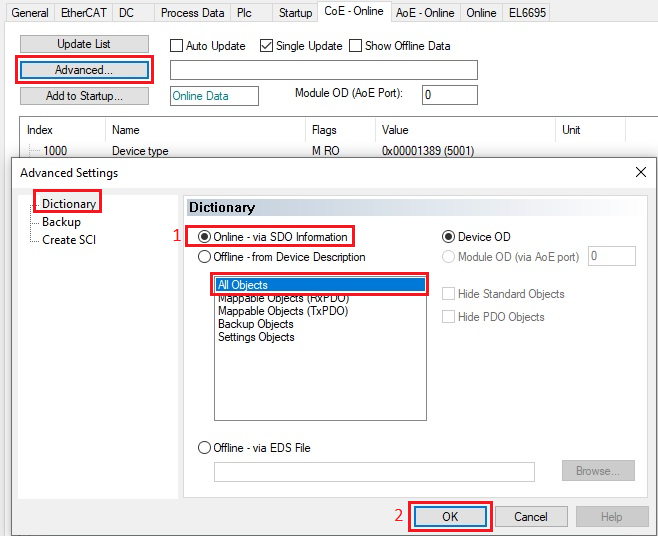Click the Help button
Image resolution: width=658 pixels, height=536 pixels.
point(612,517)
